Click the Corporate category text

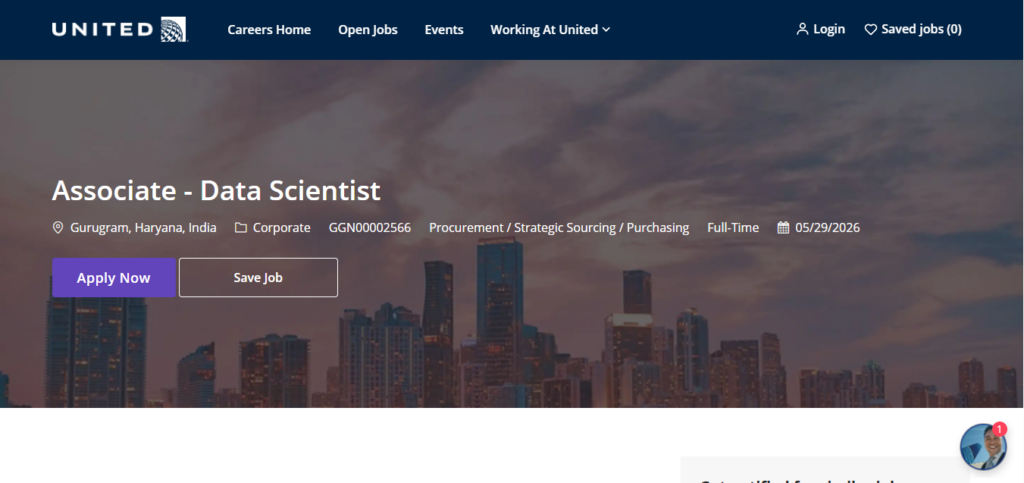click(281, 228)
